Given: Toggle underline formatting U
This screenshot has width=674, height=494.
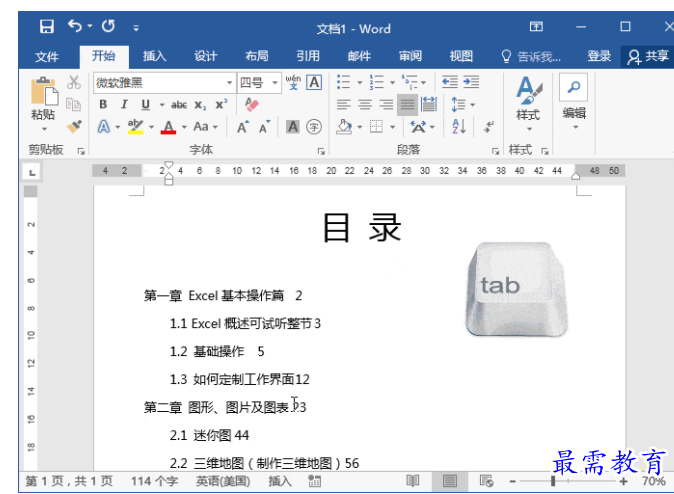Looking at the screenshot, I should (146, 104).
